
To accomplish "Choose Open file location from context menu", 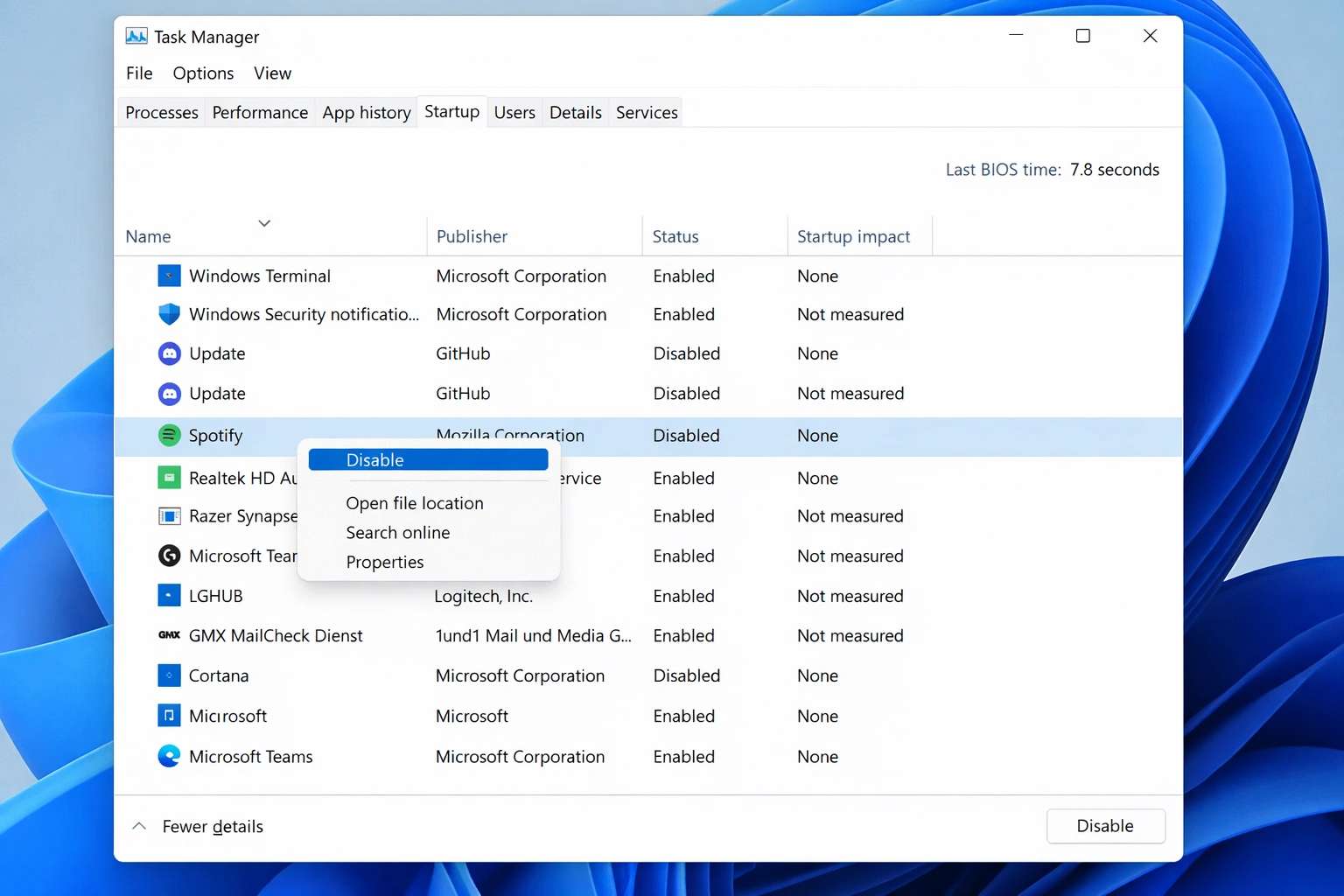I will pyautogui.click(x=415, y=503).
